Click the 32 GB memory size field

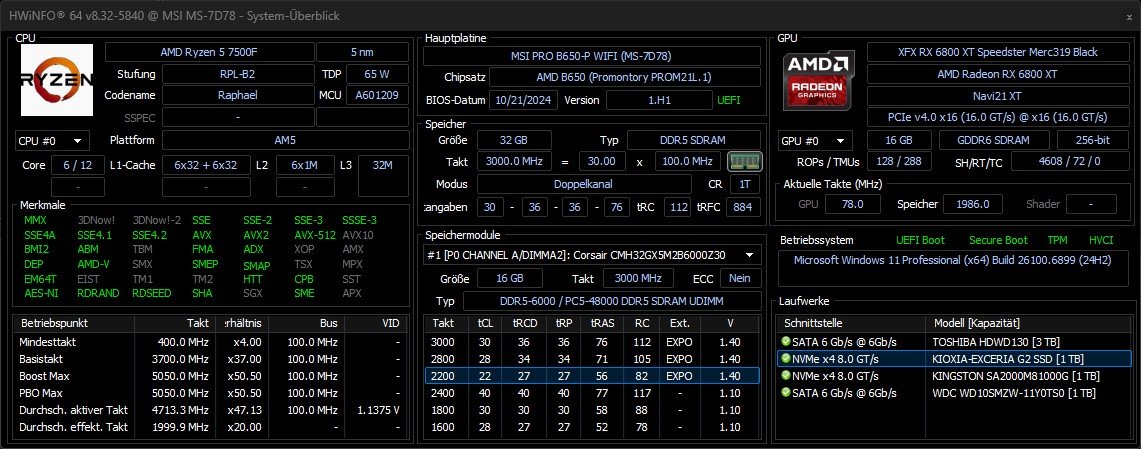pyautogui.click(x=514, y=140)
